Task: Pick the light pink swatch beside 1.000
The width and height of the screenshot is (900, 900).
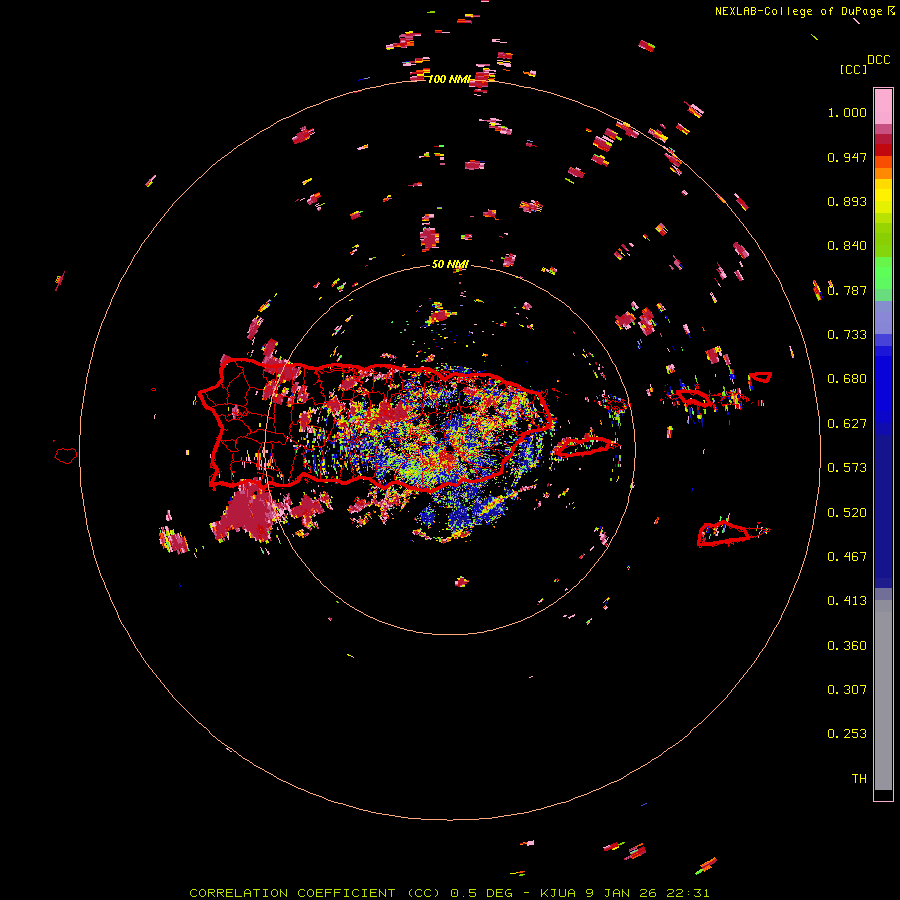Action: pyautogui.click(x=883, y=107)
